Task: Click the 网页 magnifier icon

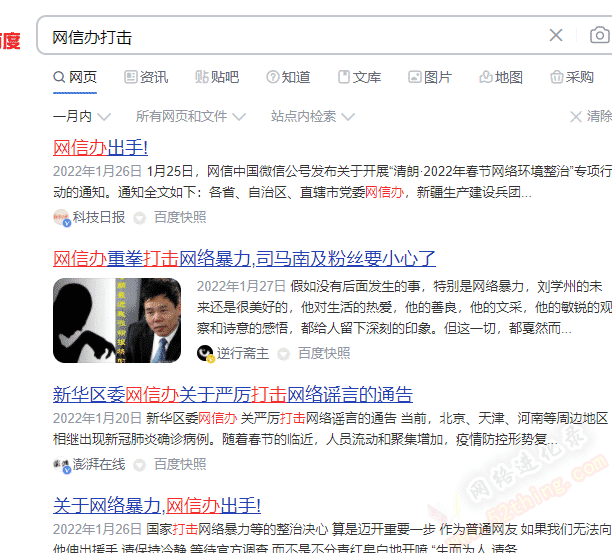Action: 59,77
